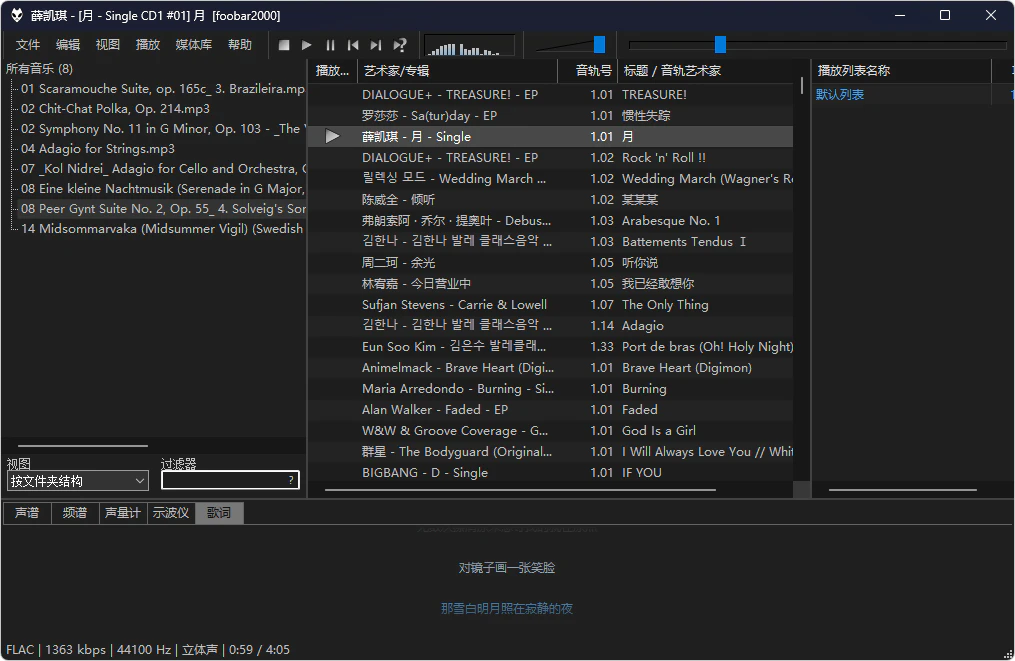The height and width of the screenshot is (661, 1015).
Task: Select the Adagio track 1.14
Action: click(550, 326)
